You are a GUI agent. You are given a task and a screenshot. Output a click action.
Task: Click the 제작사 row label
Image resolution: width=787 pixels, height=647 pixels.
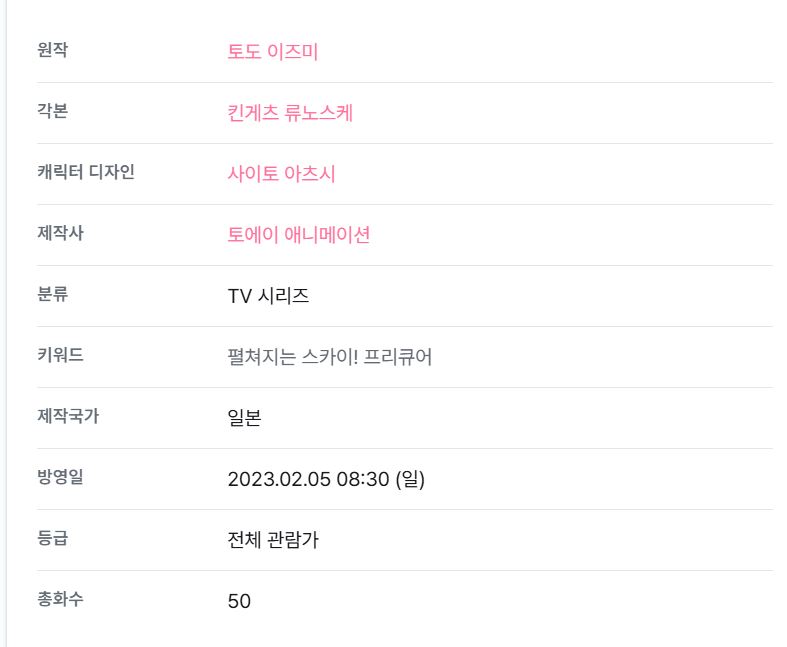tap(60, 232)
